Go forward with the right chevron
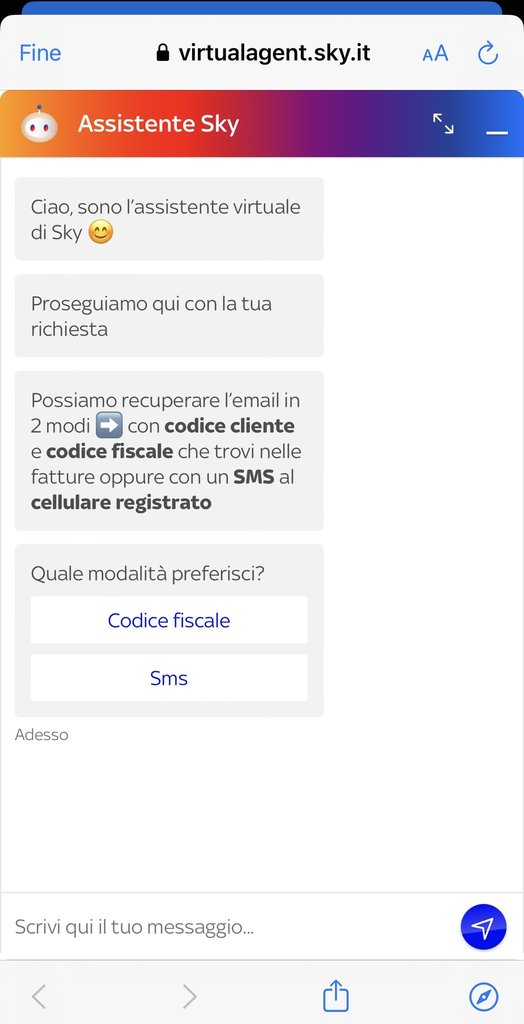Image resolution: width=524 pixels, height=1024 pixels. 189,997
